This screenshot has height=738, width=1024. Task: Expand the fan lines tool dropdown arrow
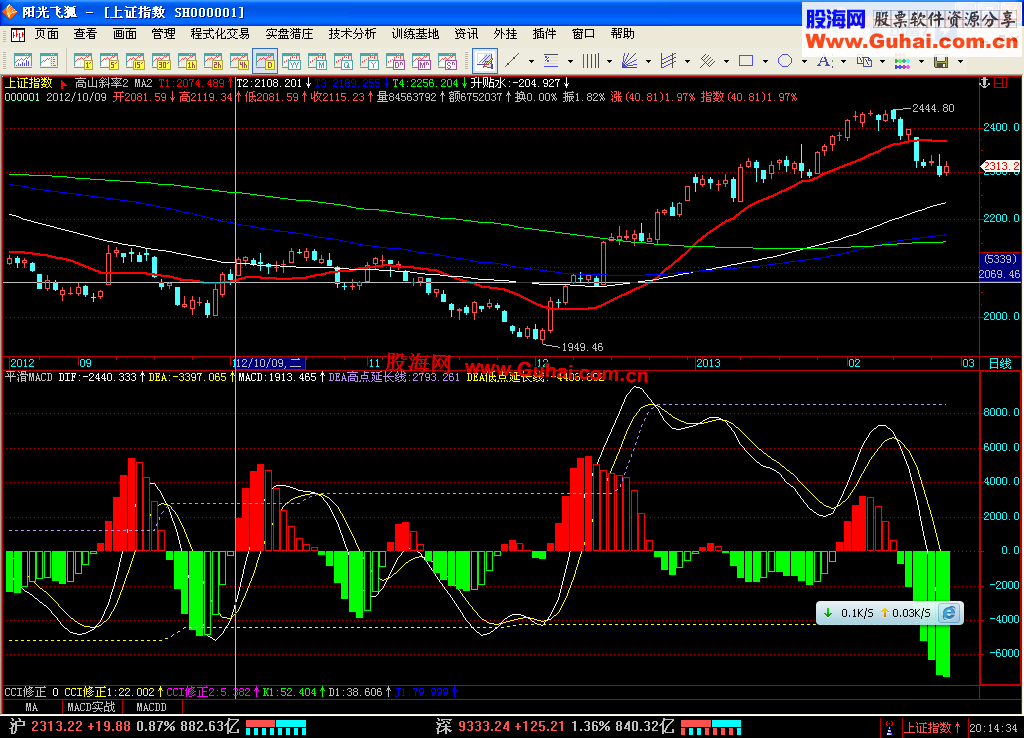[648, 62]
